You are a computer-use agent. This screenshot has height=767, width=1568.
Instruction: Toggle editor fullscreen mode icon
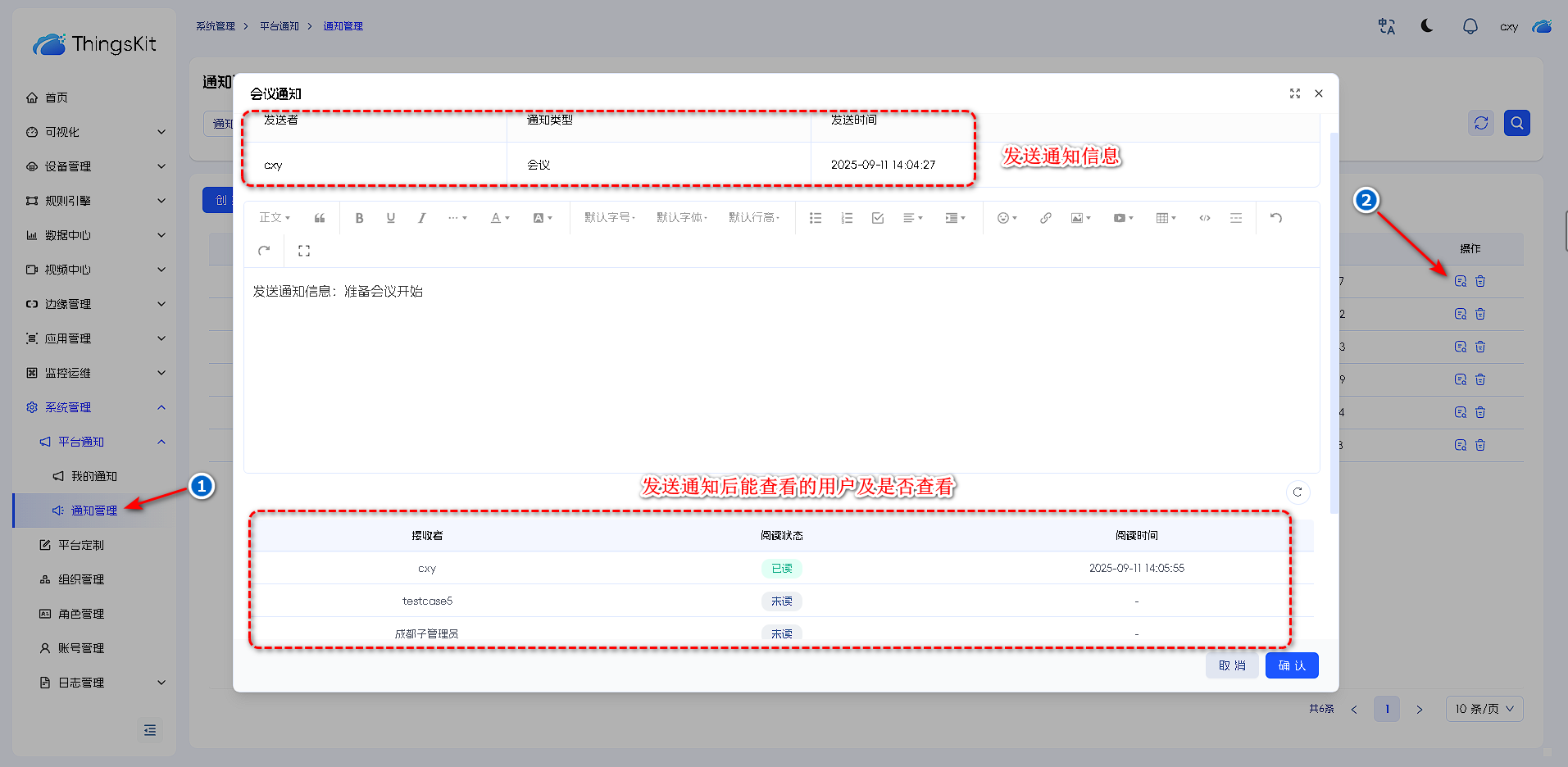[304, 251]
